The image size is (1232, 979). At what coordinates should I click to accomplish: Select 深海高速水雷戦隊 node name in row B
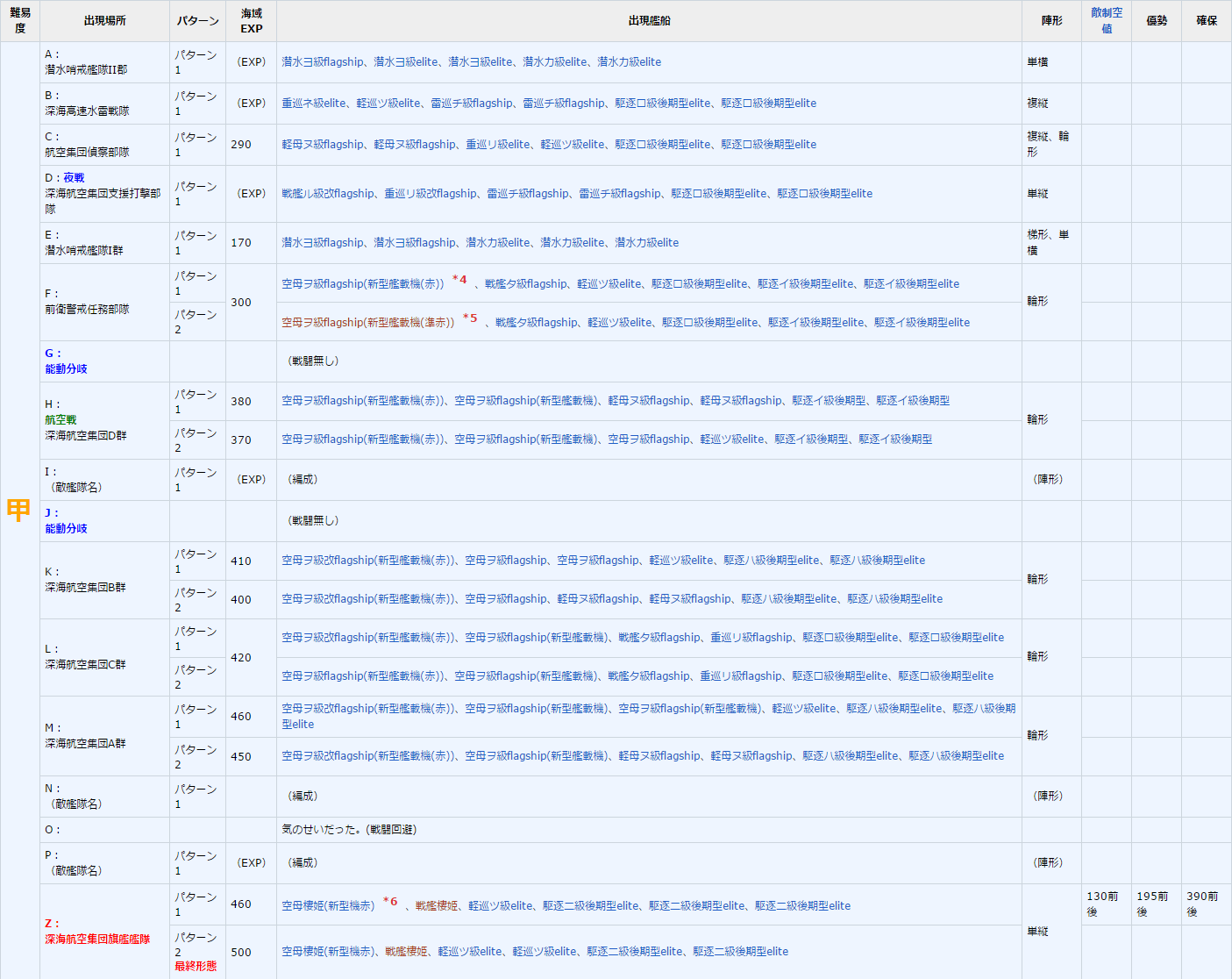pos(88,111)
